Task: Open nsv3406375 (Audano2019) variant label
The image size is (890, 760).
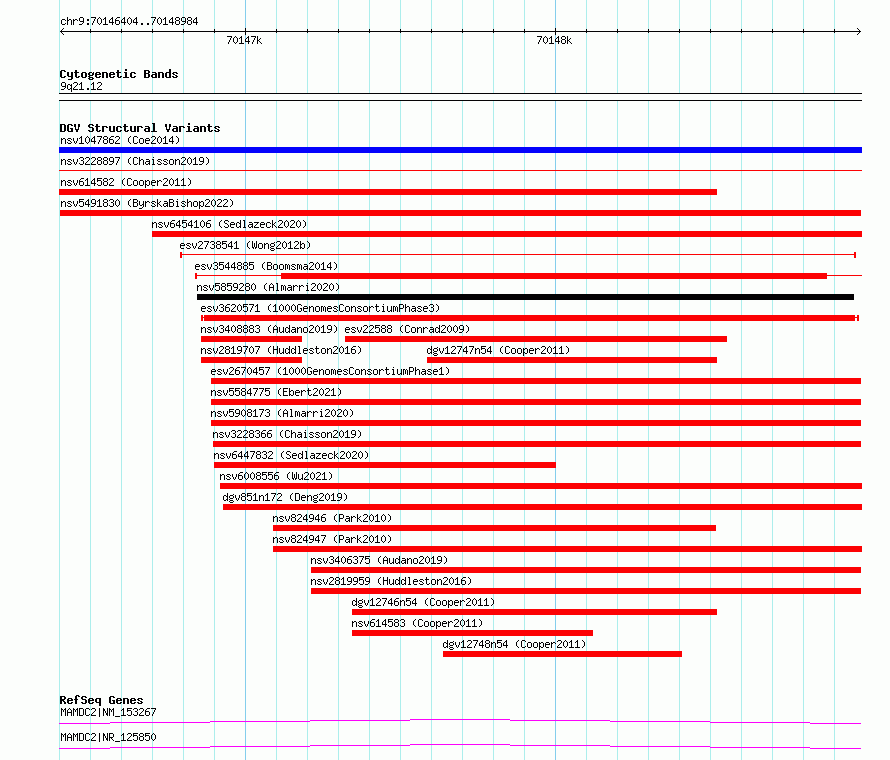Action: [x=379, y=560]
